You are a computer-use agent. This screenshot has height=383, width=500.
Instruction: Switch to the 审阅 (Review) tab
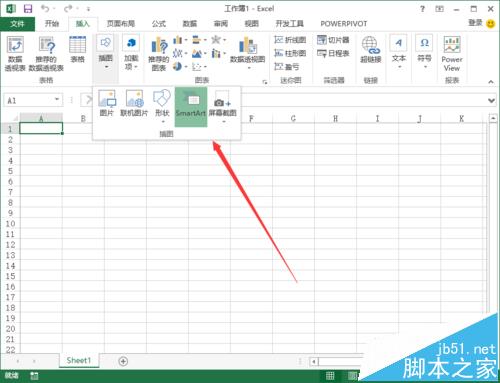(x=221, y=24)
